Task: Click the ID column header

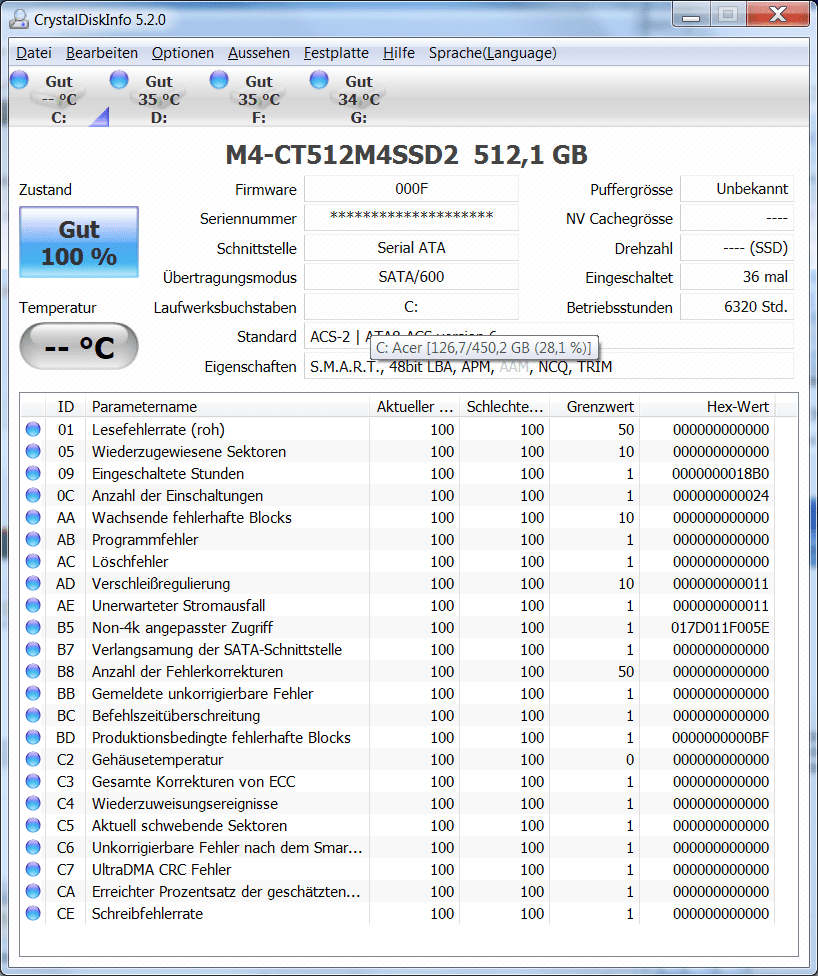Action: tap(65, 406)
